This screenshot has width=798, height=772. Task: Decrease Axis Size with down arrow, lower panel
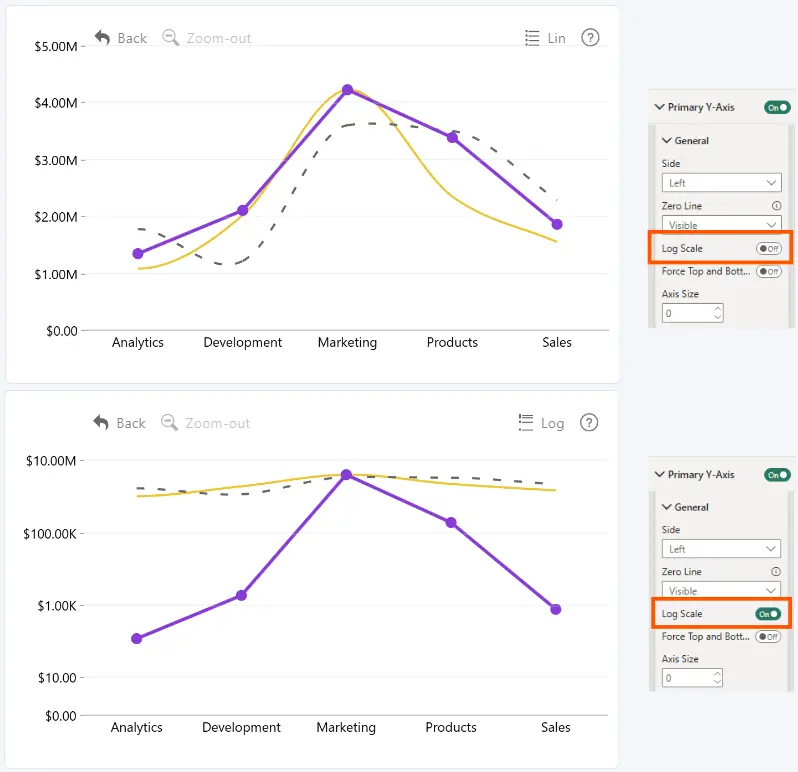(x=717, y=682)
